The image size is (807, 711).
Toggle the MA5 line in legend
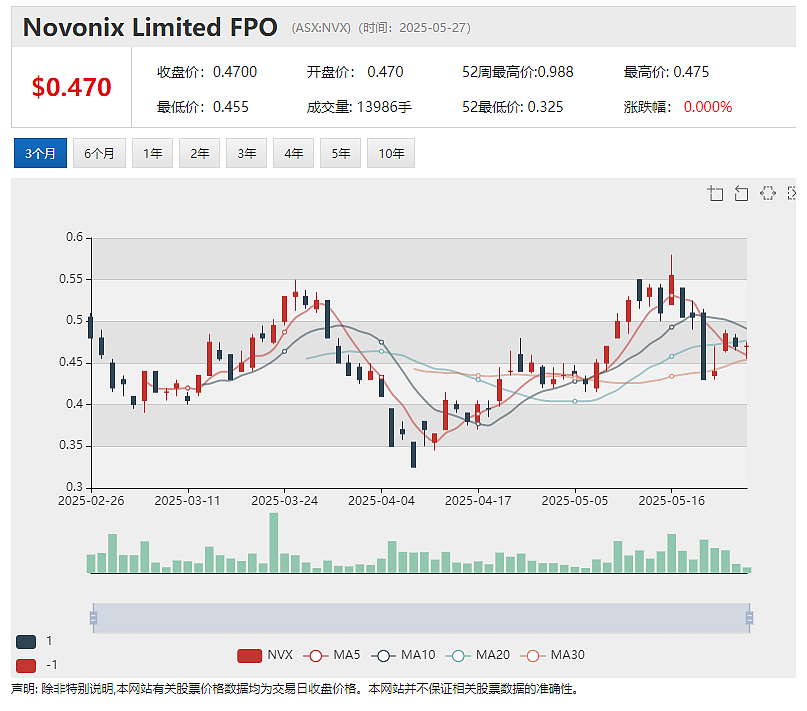pyautogui.click(x=332, y=655)
